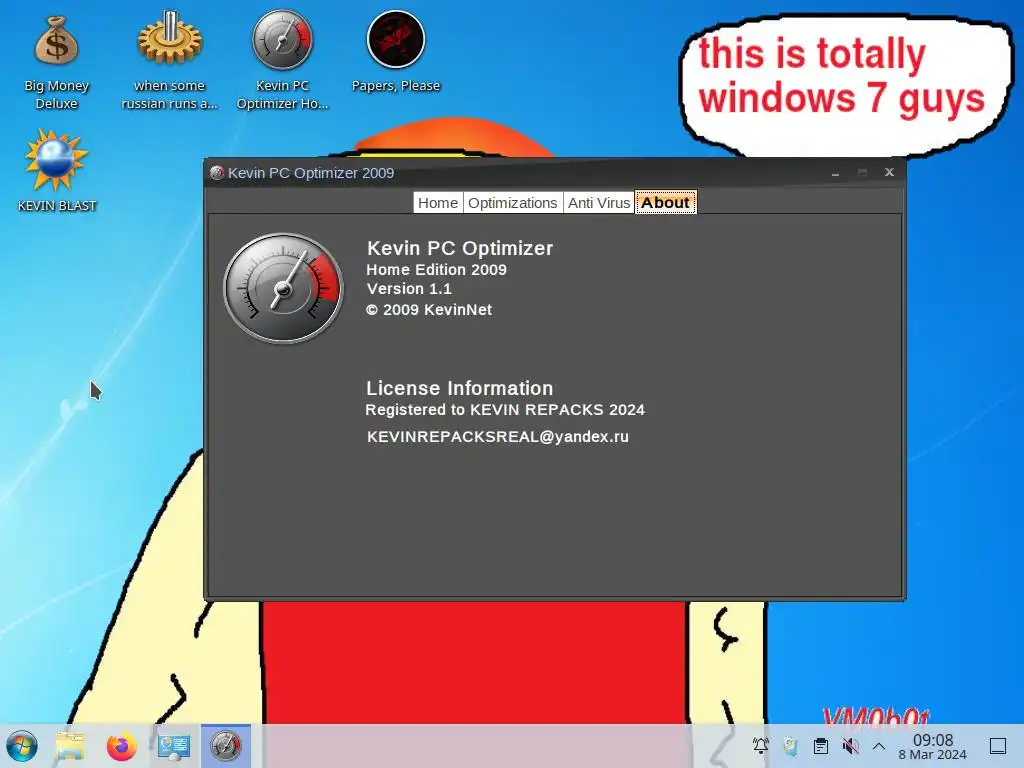Minimize the Kevin PC Optimizer 2009 window

[835, 173]
